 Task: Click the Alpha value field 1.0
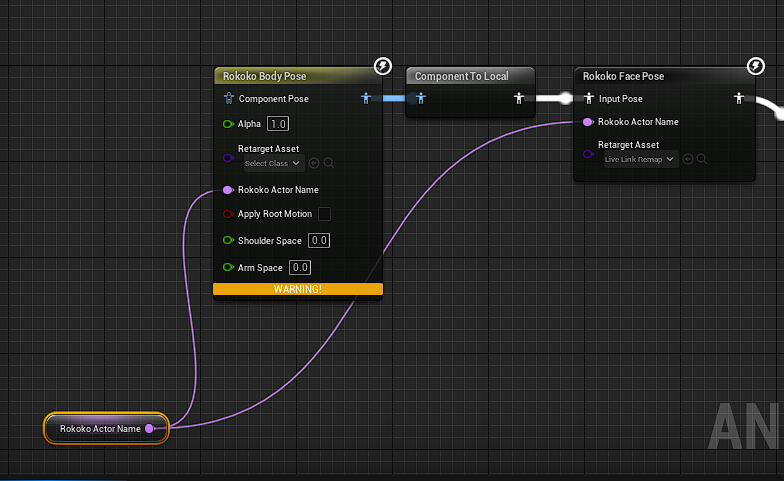[278, 124]
